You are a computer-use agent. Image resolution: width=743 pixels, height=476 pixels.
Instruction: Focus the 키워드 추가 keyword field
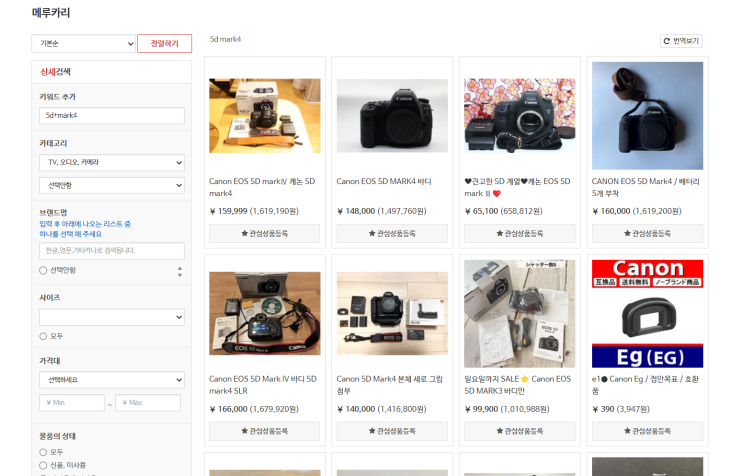coord(112,116)
